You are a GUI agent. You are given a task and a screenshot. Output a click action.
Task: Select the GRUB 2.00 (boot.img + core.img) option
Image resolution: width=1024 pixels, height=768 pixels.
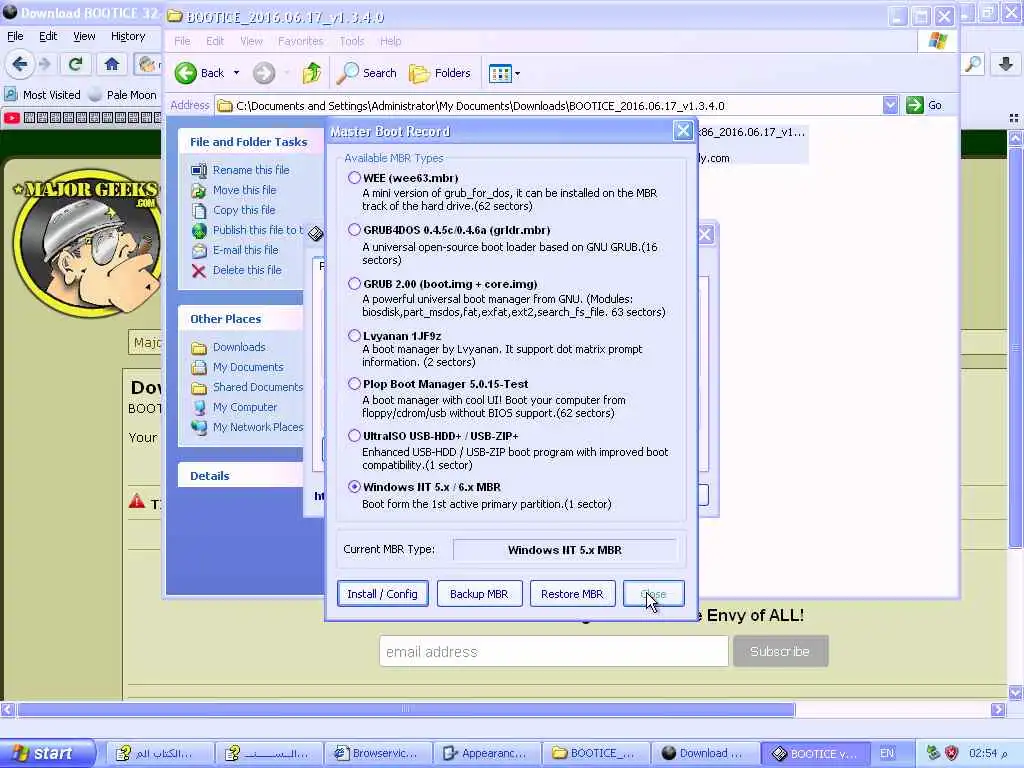click(354, 283)
